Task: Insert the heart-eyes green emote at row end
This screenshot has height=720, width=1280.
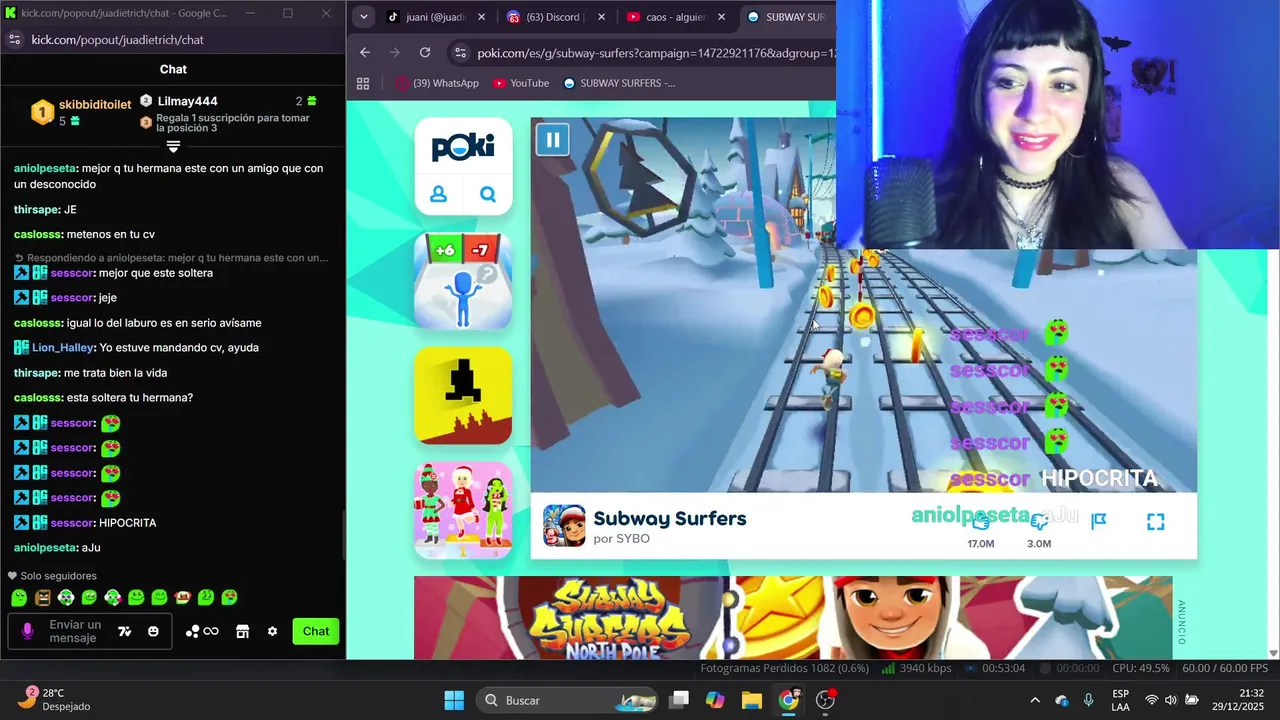Action: point(229,597)
